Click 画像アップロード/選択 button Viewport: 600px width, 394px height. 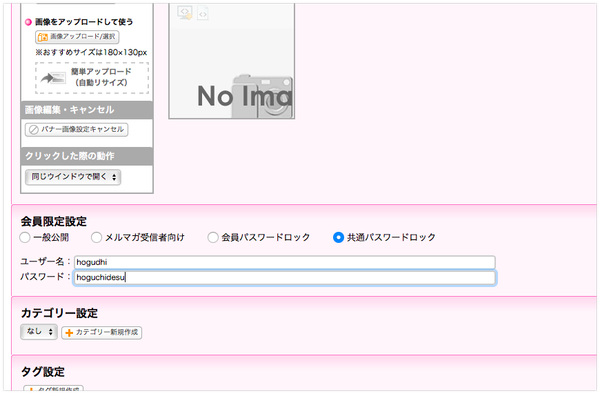tap(77, 37)
